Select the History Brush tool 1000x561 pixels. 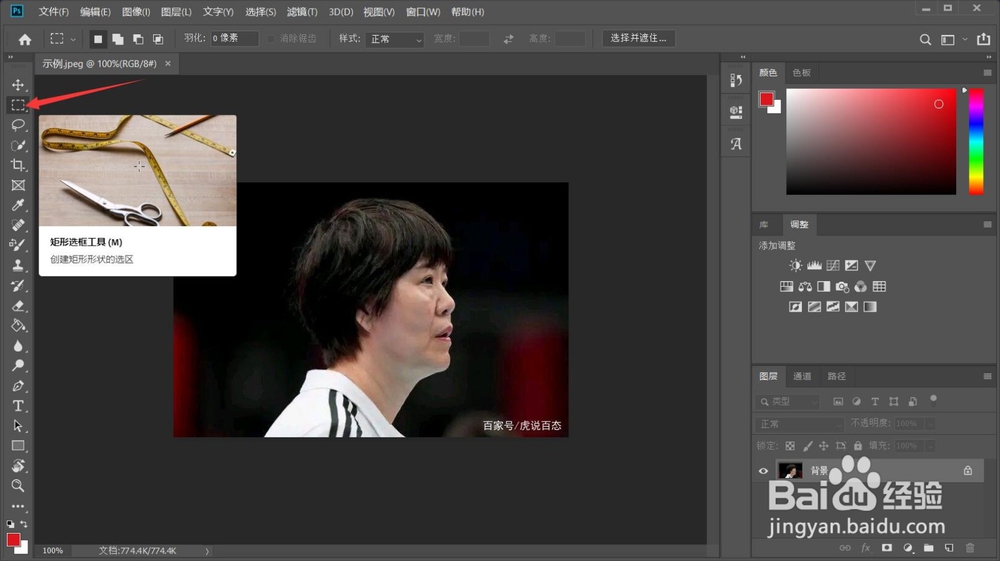18,286
